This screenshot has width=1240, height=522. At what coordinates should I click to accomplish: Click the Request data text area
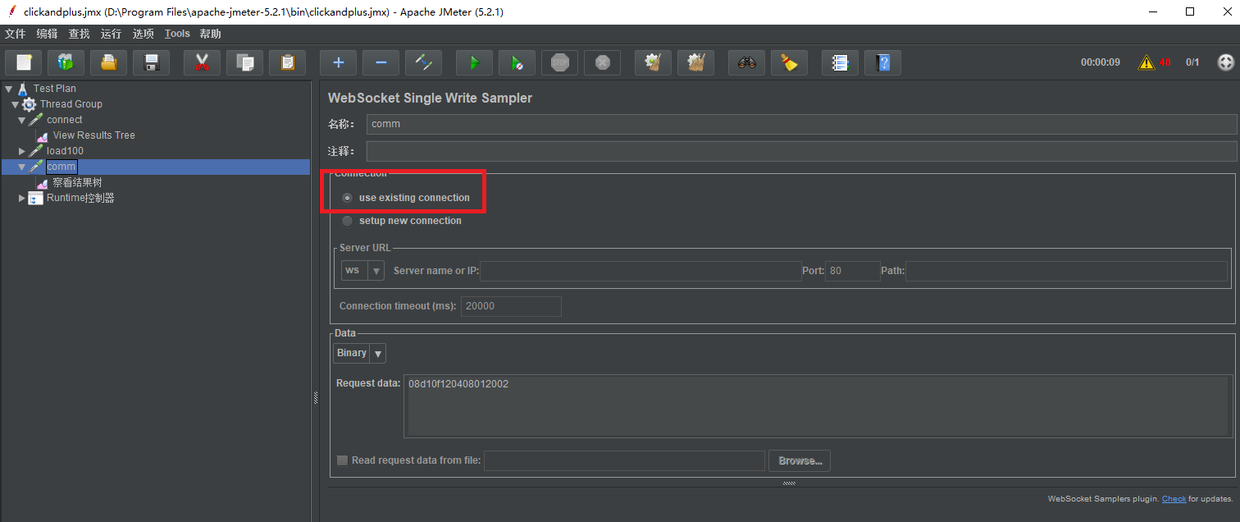[x=817, y=406]
